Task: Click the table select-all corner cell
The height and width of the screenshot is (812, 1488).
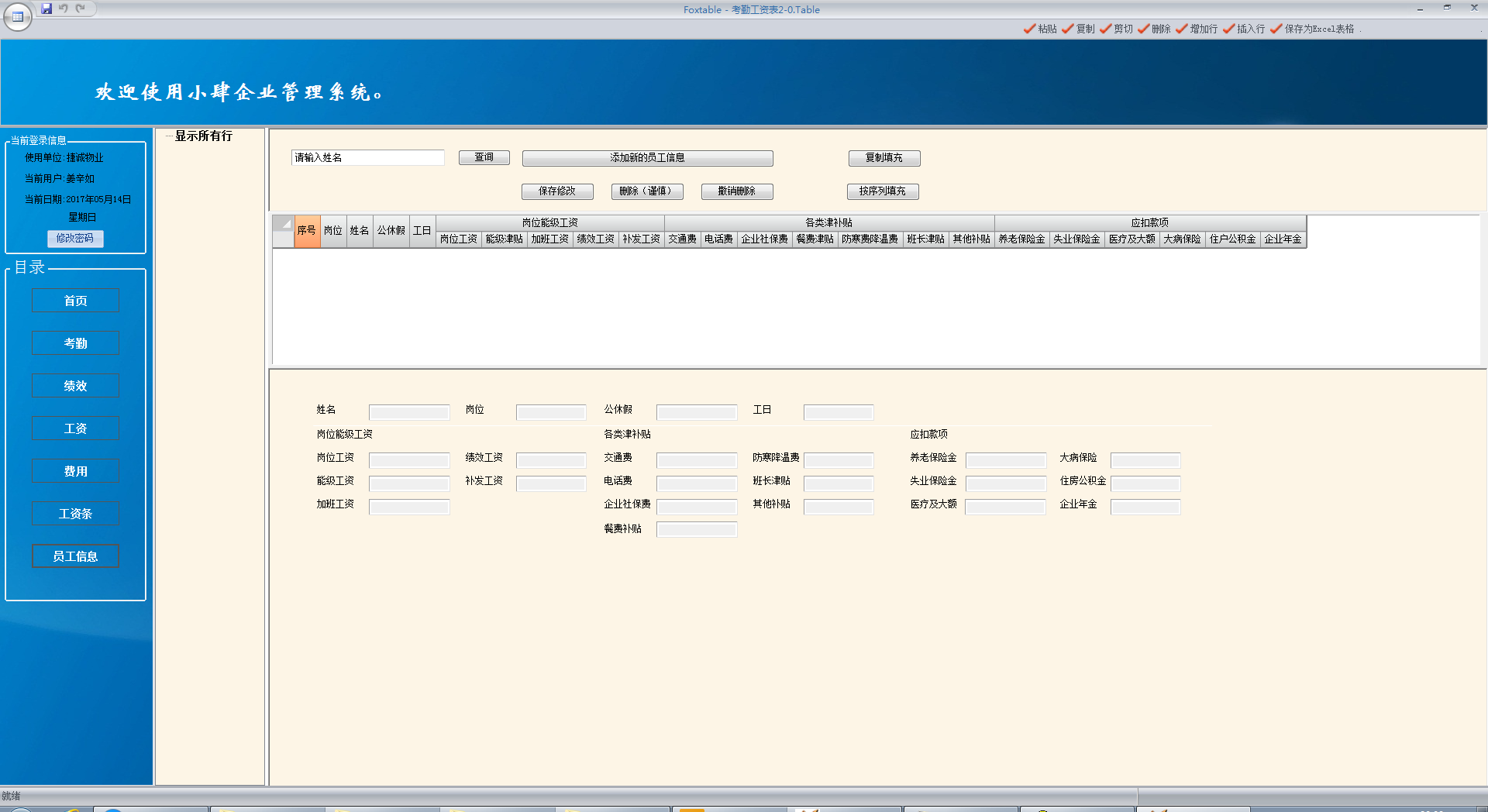Action: coord(284,231)
